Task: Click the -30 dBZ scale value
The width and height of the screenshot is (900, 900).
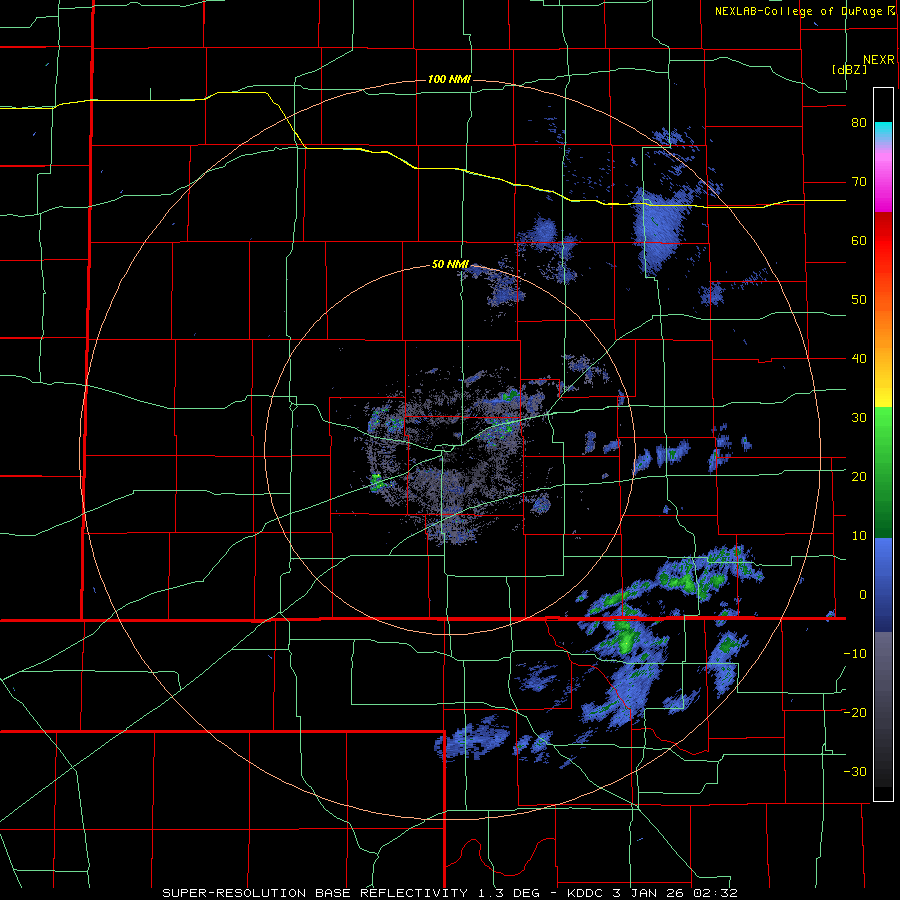Action: click(855, 772)
